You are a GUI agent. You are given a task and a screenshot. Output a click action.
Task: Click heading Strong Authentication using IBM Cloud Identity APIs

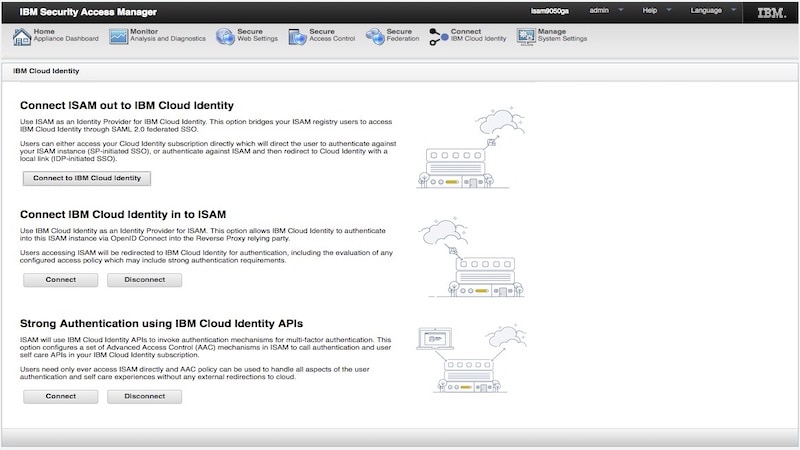(x=161, y=323)
